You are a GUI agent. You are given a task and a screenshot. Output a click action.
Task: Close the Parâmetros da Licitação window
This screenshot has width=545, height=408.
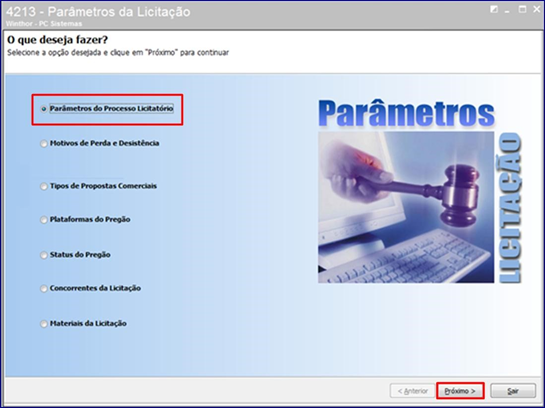(537, 9)
